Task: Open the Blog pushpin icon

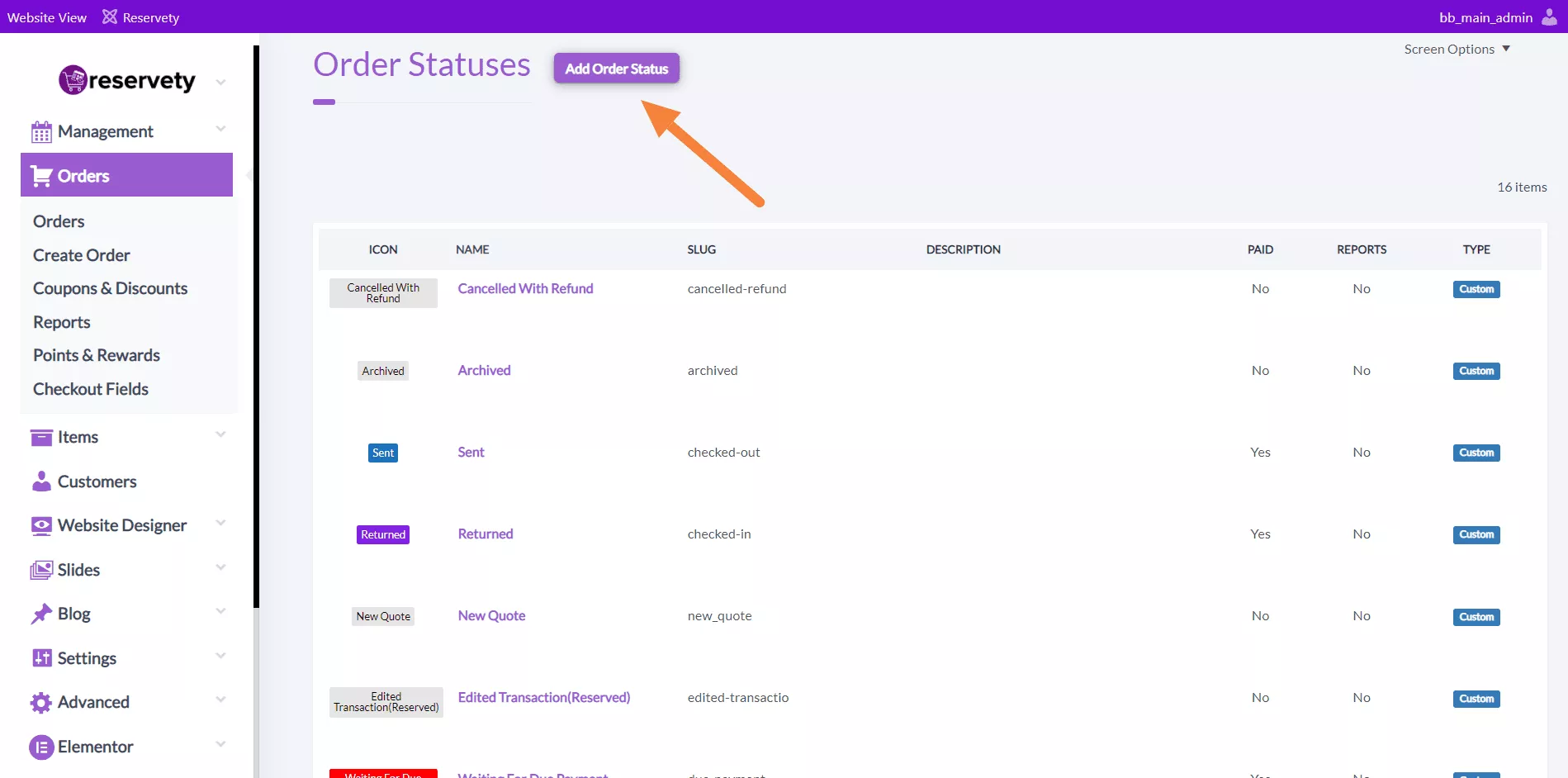Action: 40,614
